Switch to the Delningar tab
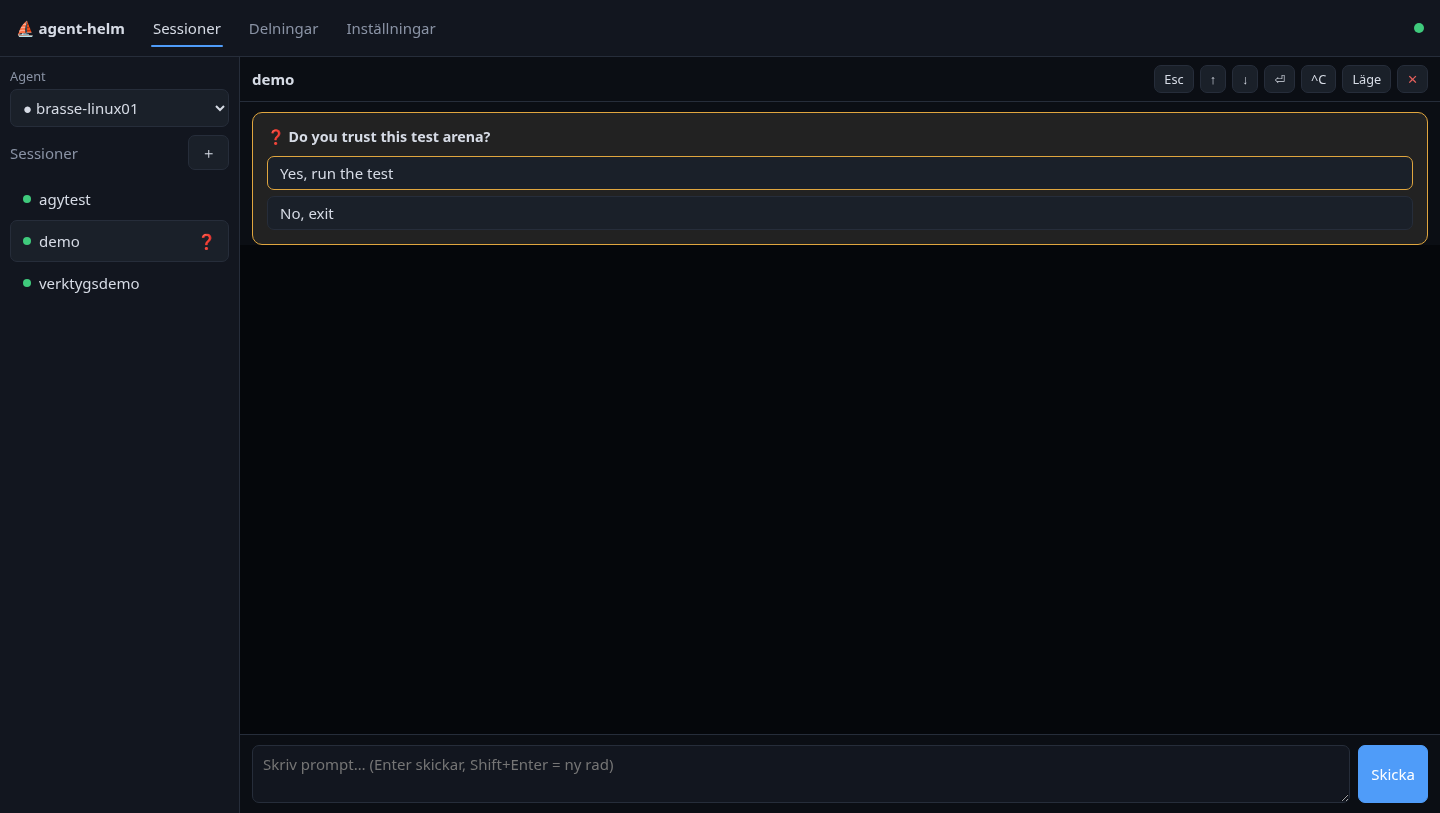 click(x=283, y=29)
